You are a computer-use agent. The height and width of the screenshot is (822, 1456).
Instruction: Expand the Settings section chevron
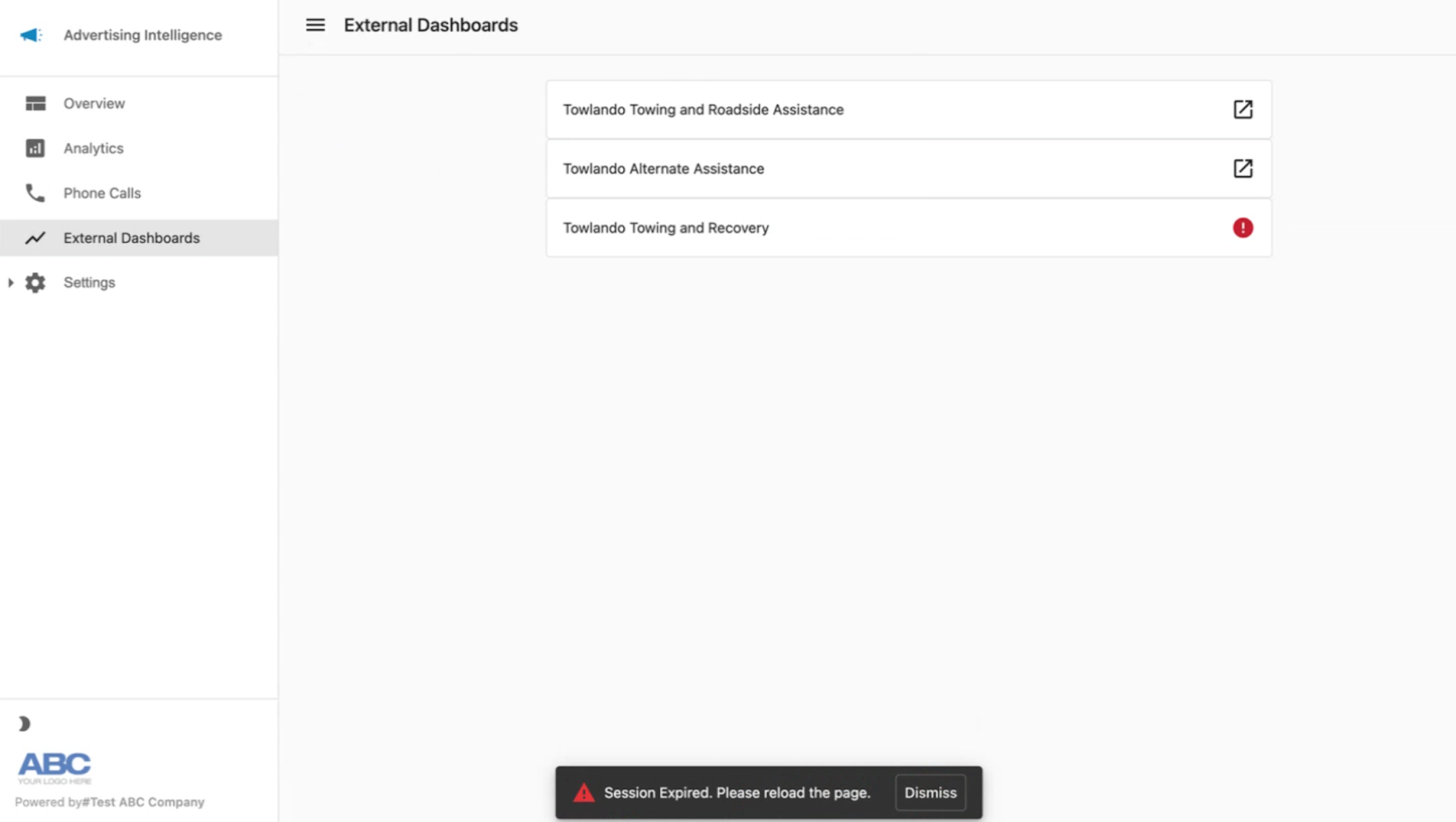click(10, 282)
